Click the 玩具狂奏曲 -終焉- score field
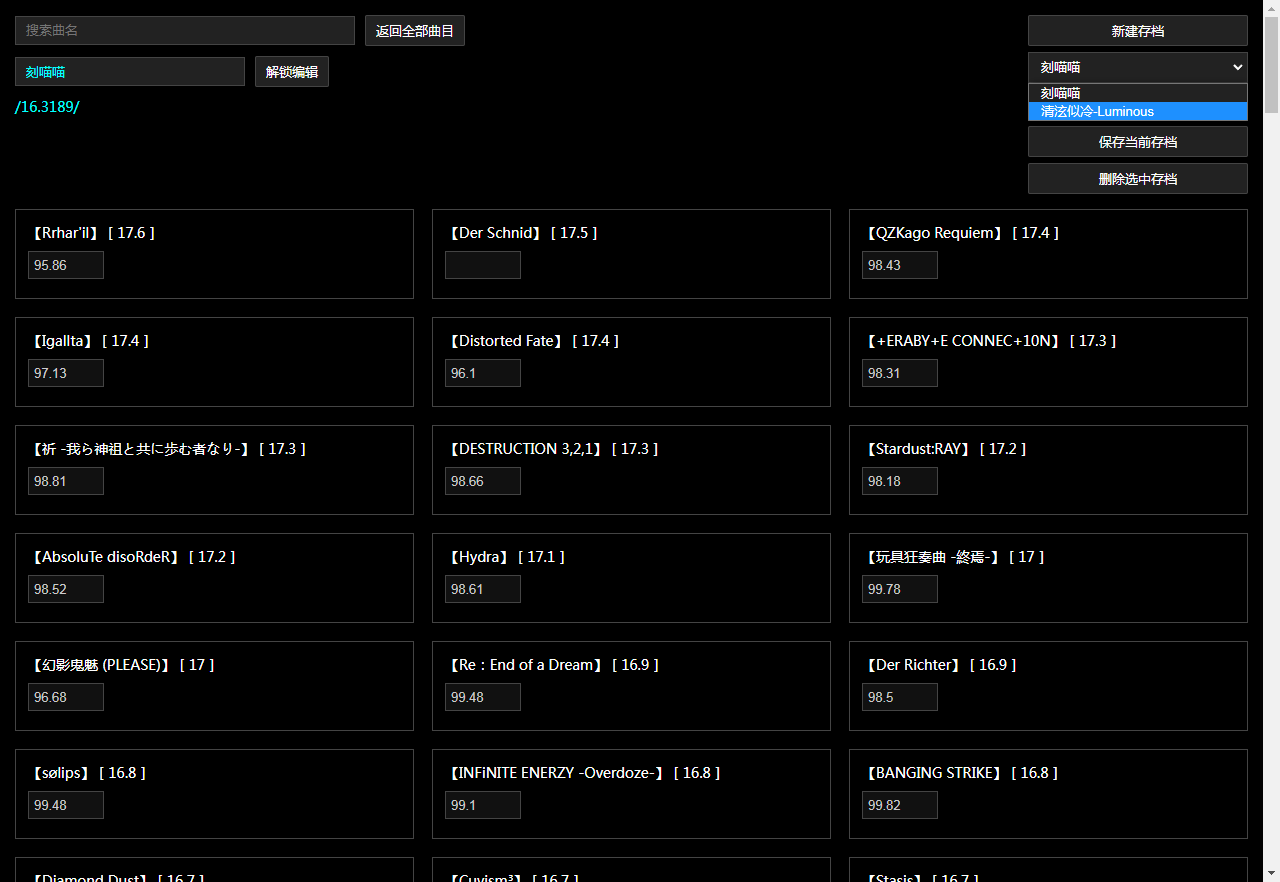This screenshot has height=882, width=1280. click(x=900, y=589)
